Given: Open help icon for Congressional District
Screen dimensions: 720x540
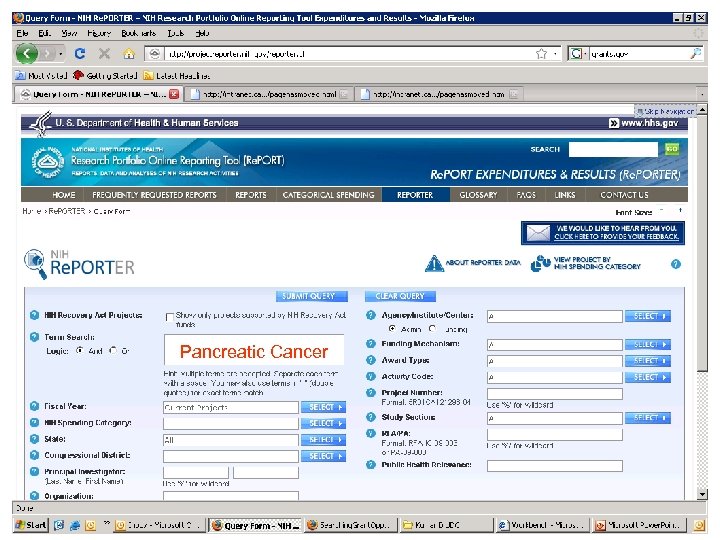Looking at the screenshot, I should 34,455.
